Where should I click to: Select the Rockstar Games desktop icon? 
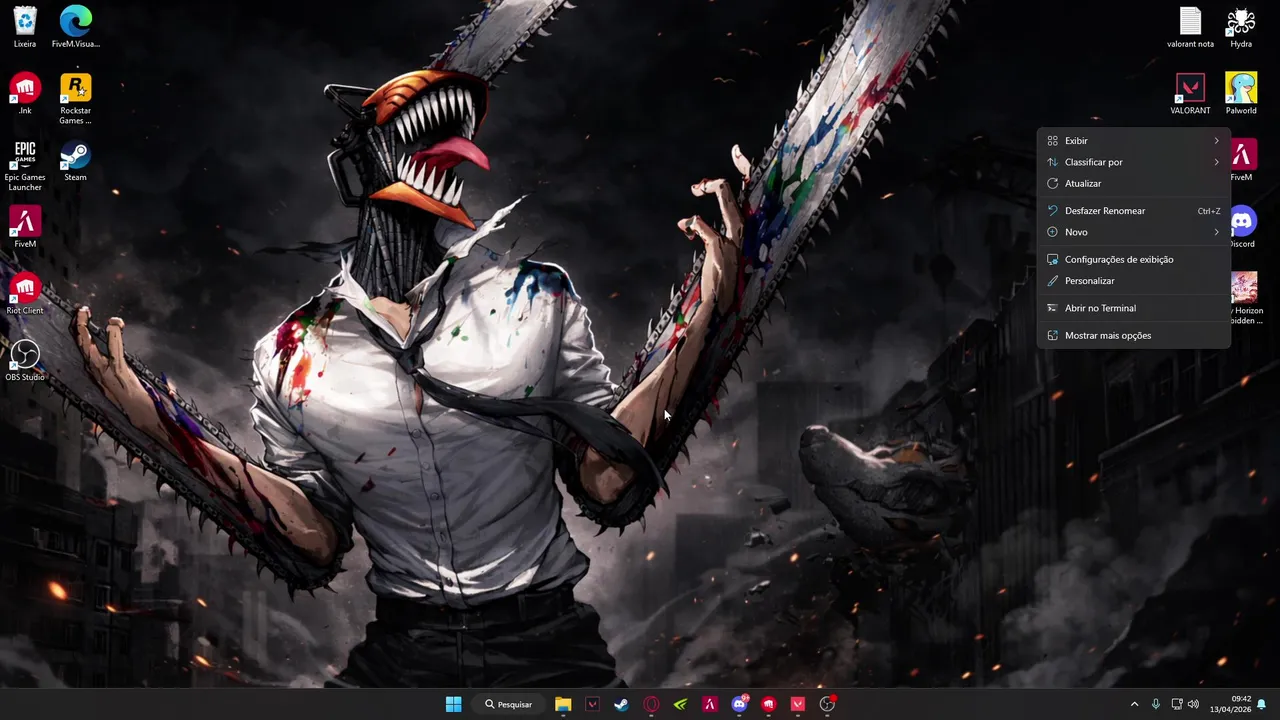pyautogui.click(x=75, y=99)
